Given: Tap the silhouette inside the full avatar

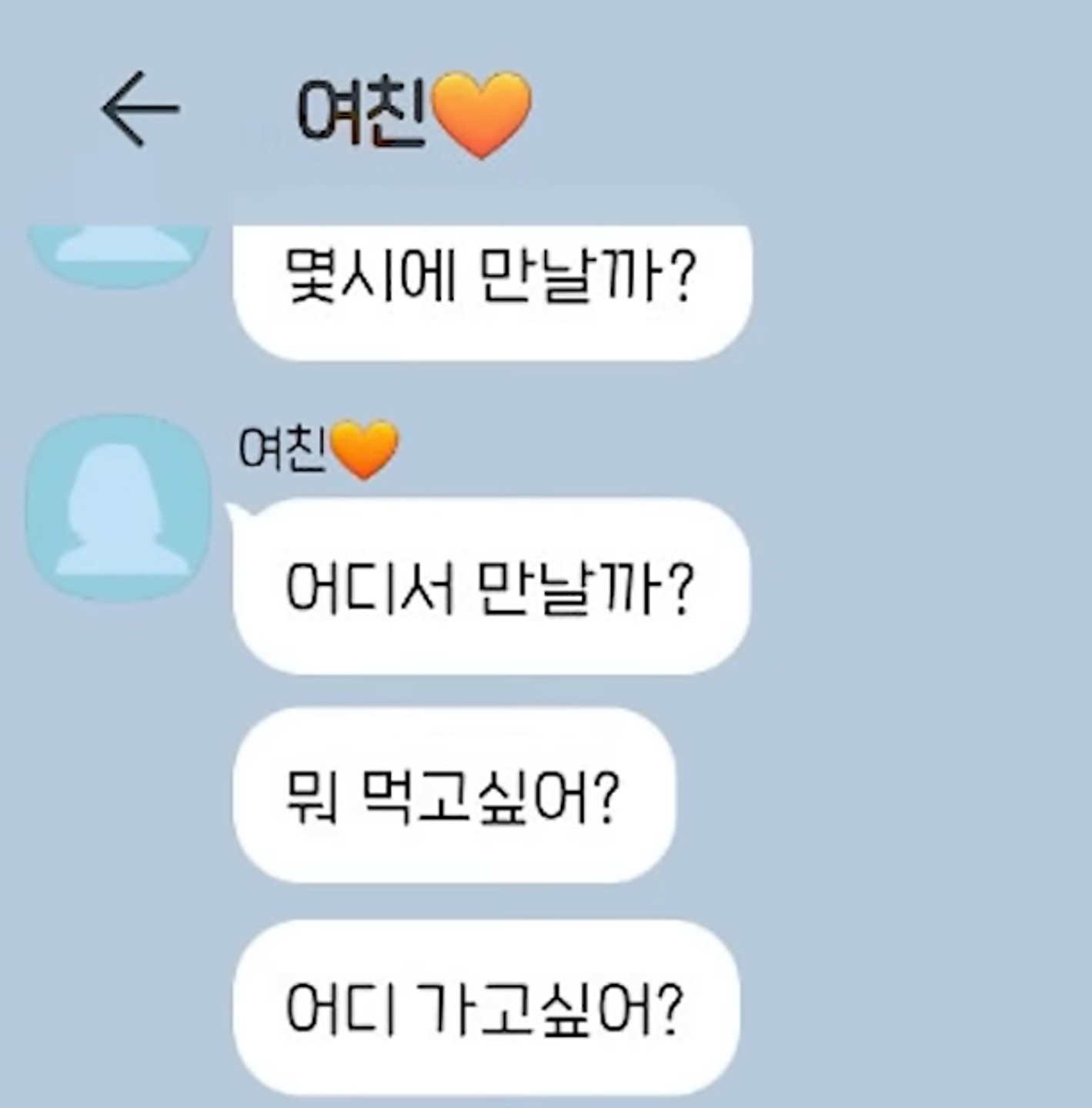Looking at the screenshot, I should 122,509.
